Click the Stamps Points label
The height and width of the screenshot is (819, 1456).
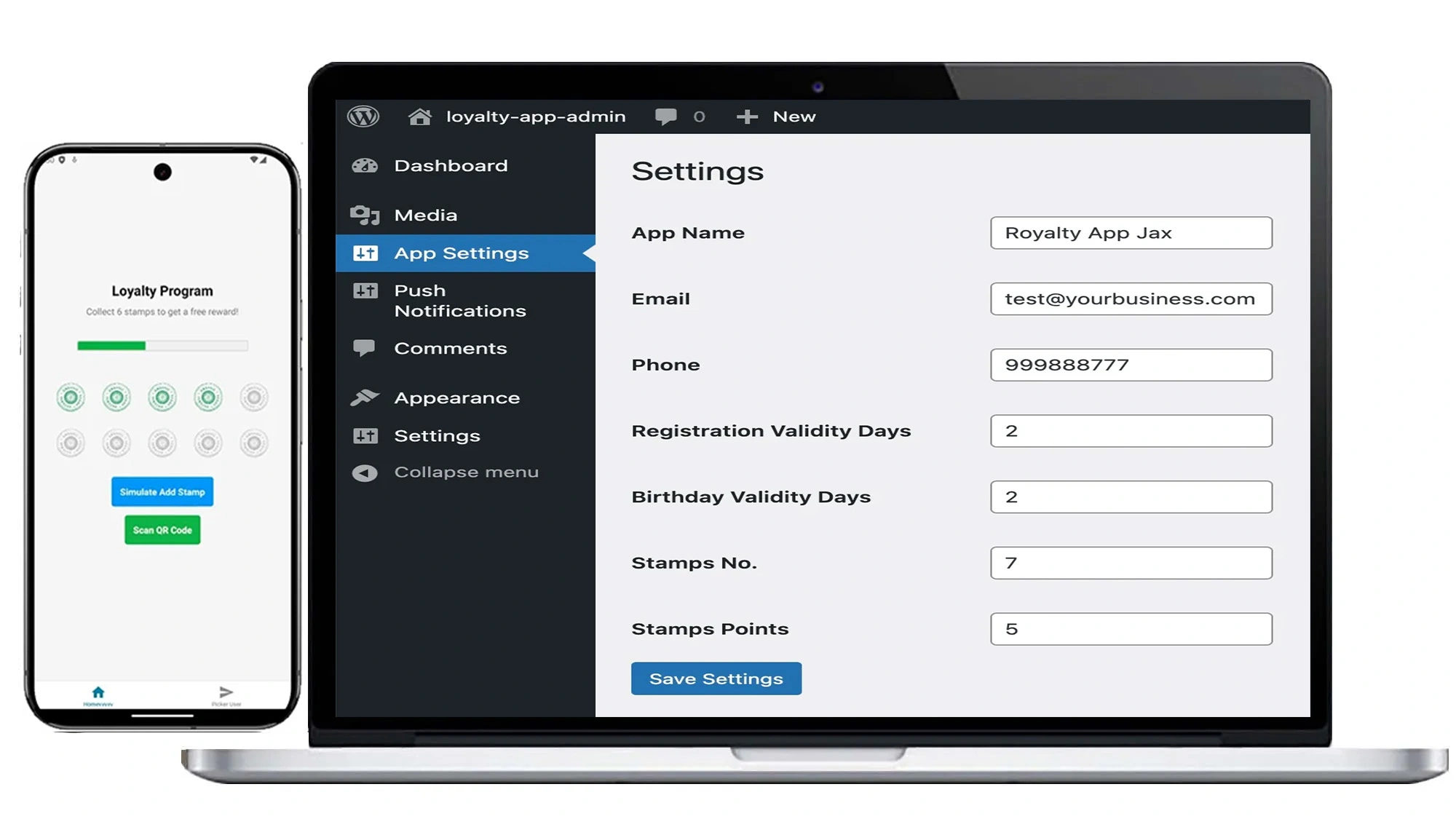pos(710,629)
